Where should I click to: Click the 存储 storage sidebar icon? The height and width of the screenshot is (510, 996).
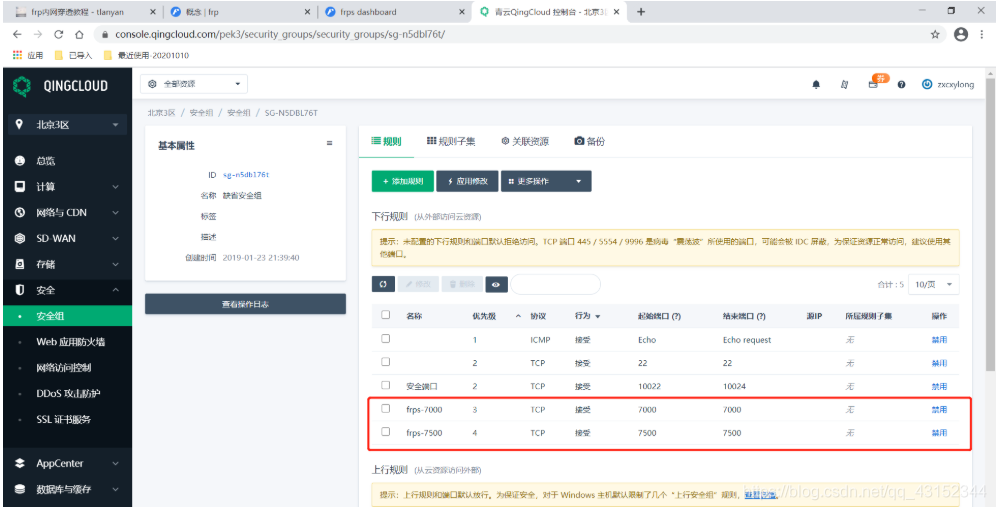(20, 264)
